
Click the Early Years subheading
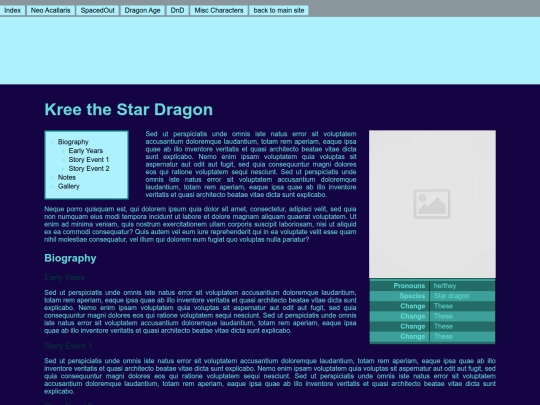pos(64,278)
